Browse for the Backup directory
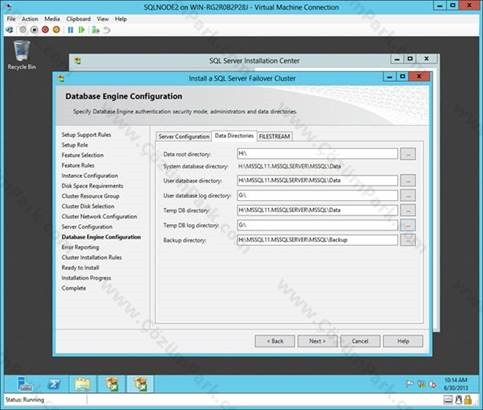The height and width of the screenshot is (410, 483). click(x=408, y=240)
